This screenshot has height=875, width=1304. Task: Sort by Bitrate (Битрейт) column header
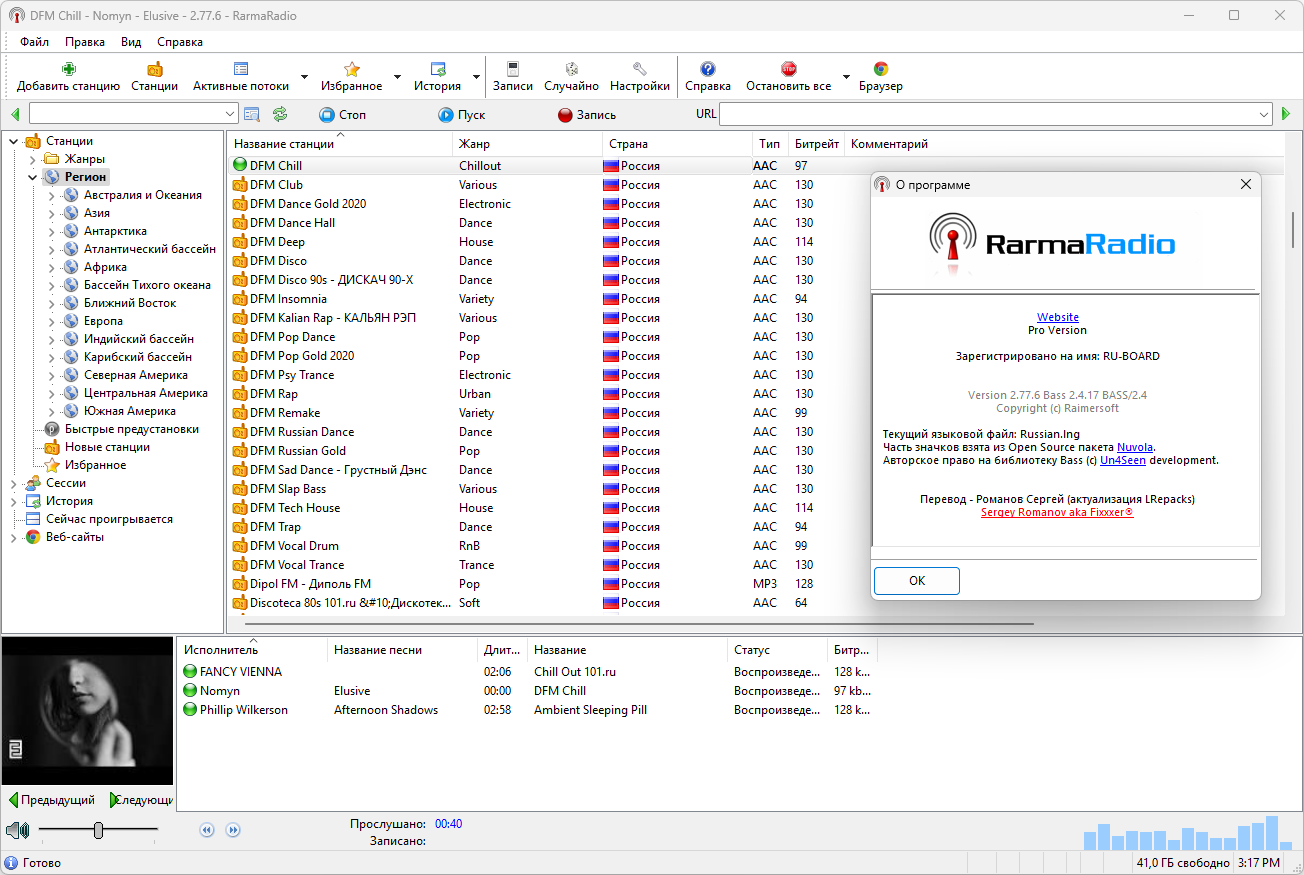[817, 144]
